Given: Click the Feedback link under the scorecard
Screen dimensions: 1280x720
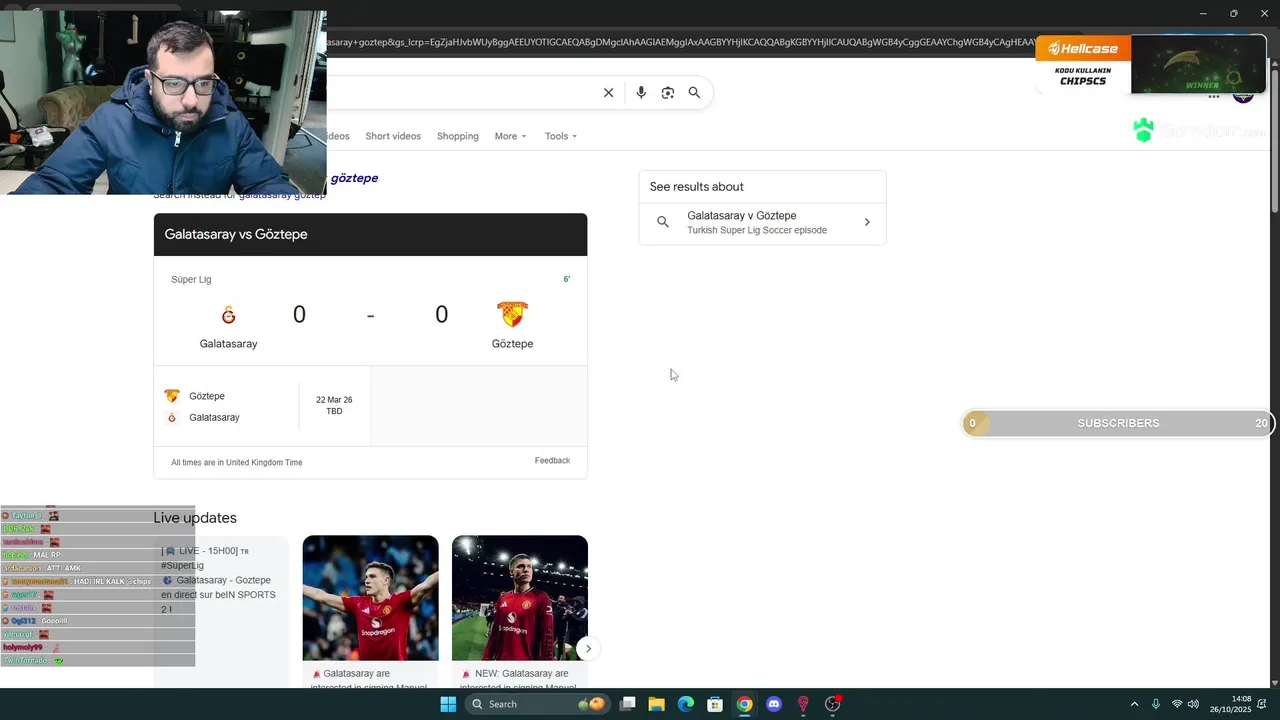Looking at the screenshot, I should coord(552,461).
